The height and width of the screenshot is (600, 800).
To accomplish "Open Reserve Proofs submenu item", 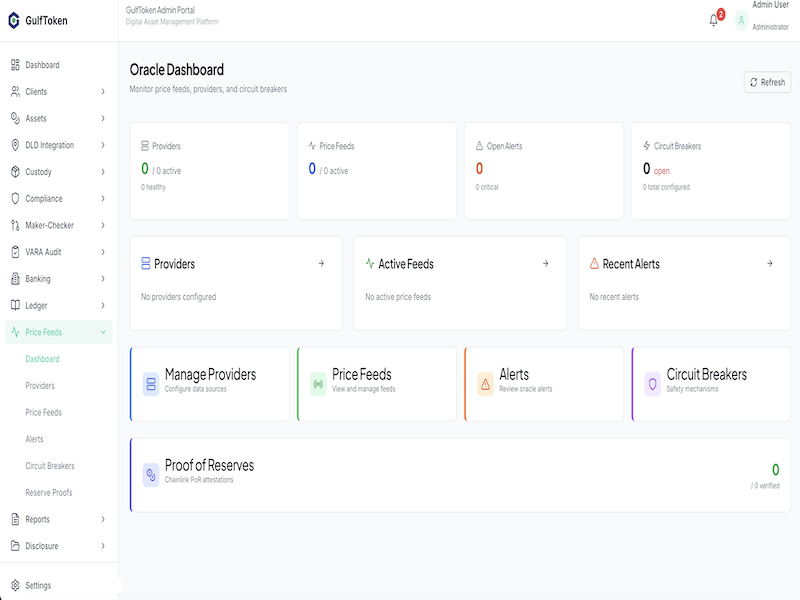I will [49, 492].
